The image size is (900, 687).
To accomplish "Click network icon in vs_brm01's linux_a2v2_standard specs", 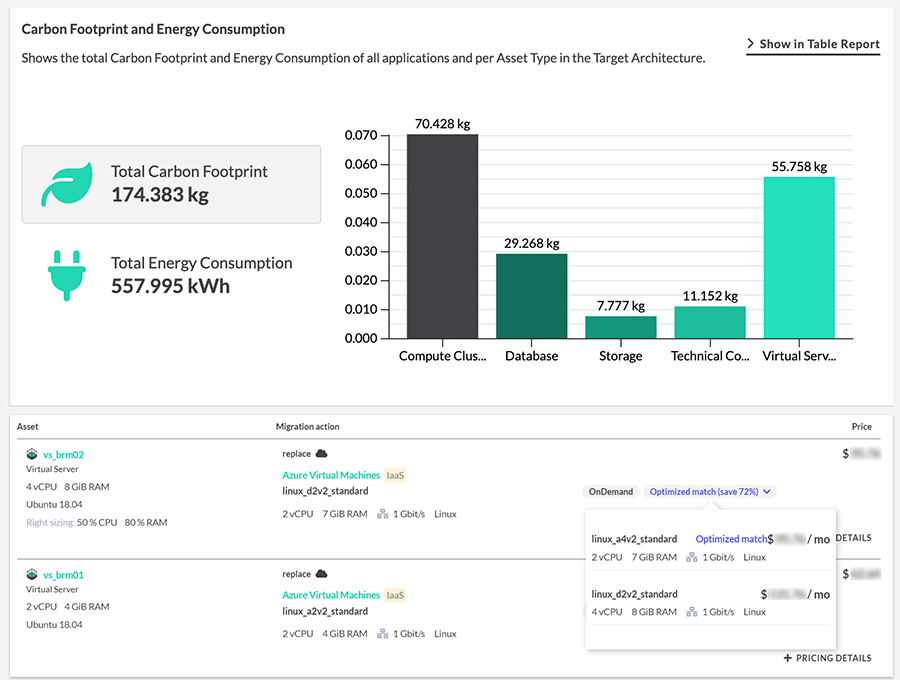I will pos(382,634).
